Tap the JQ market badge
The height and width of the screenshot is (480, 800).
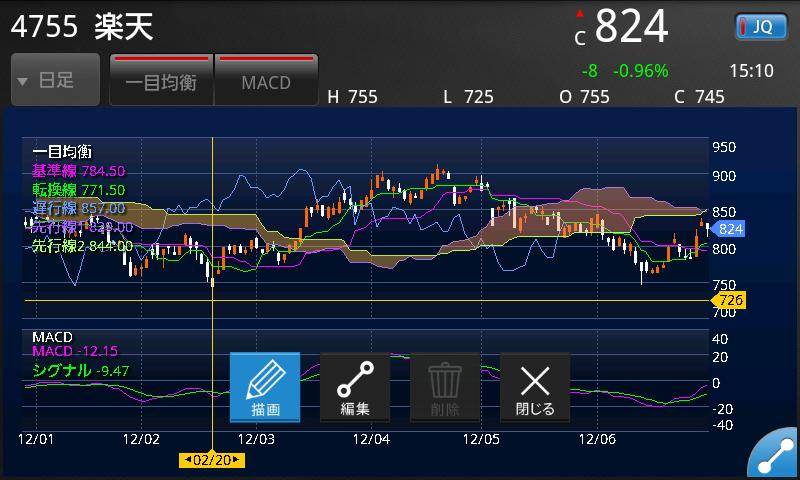pos(761,27)
